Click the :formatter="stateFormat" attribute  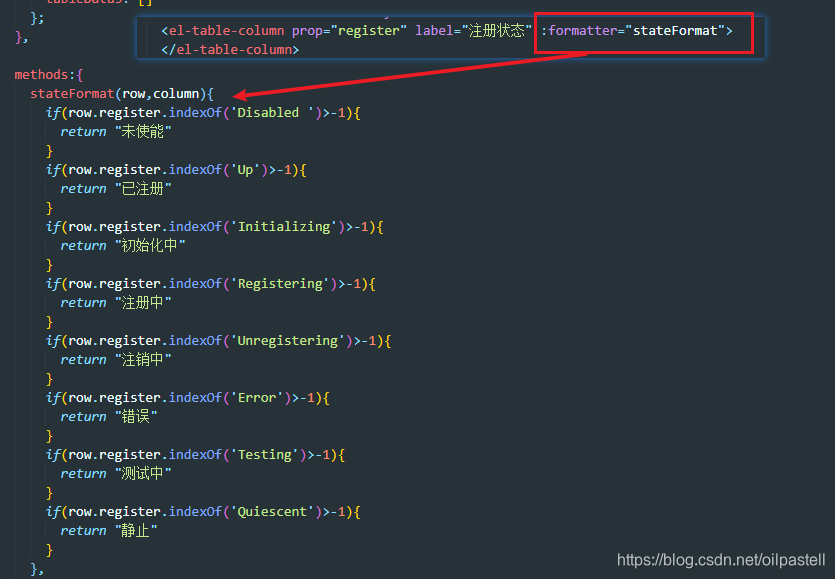tap(633, 31)
